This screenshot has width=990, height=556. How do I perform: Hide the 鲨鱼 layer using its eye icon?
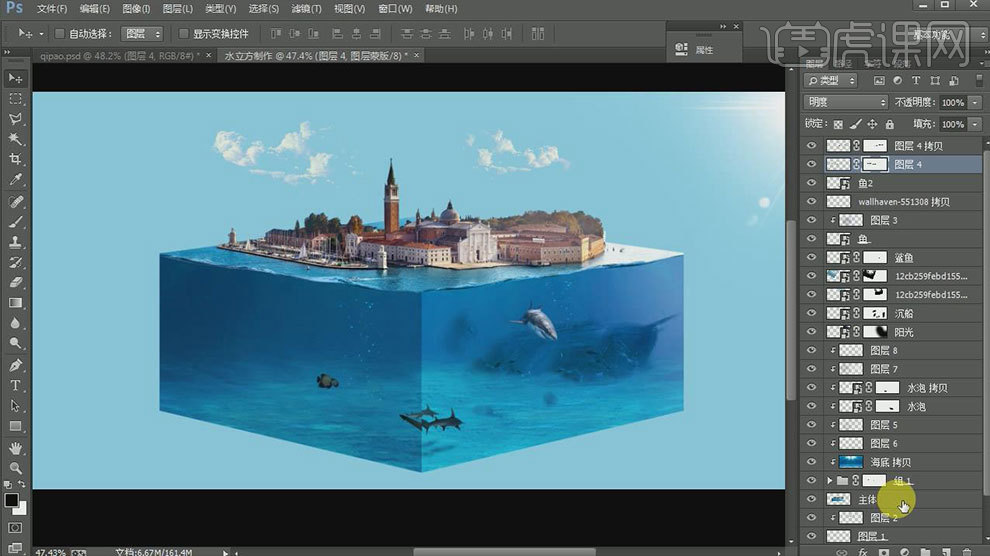[811, 258]
